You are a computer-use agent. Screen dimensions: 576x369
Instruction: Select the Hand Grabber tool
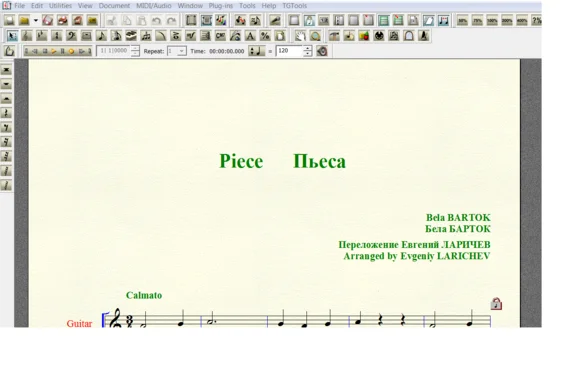coord(300,36)
